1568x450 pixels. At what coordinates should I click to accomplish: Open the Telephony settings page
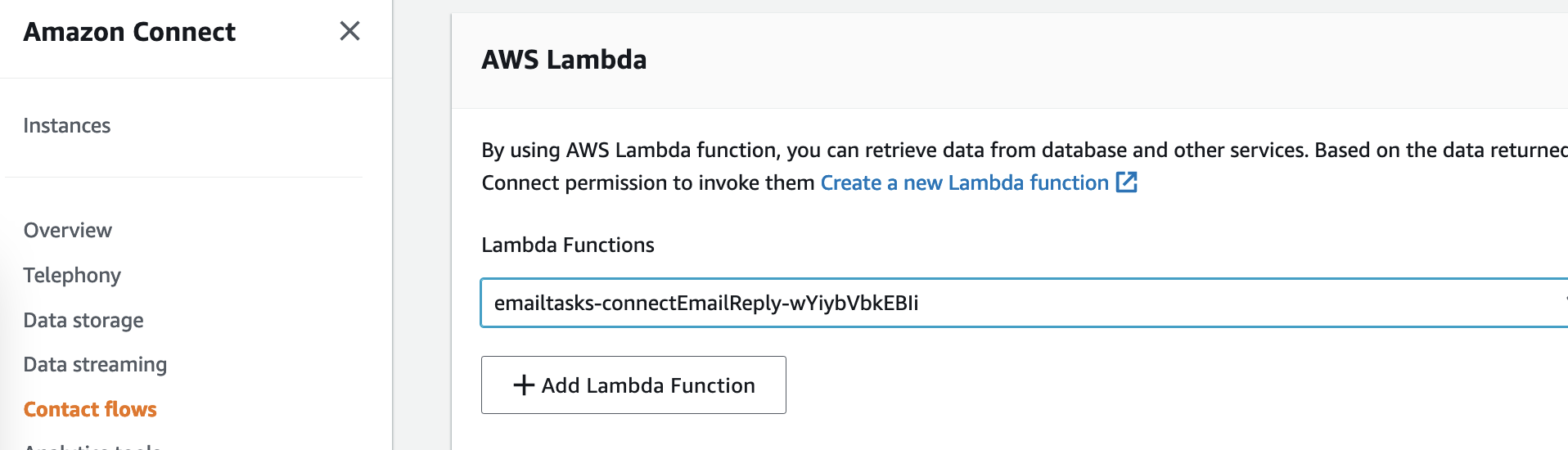point(72,275)
